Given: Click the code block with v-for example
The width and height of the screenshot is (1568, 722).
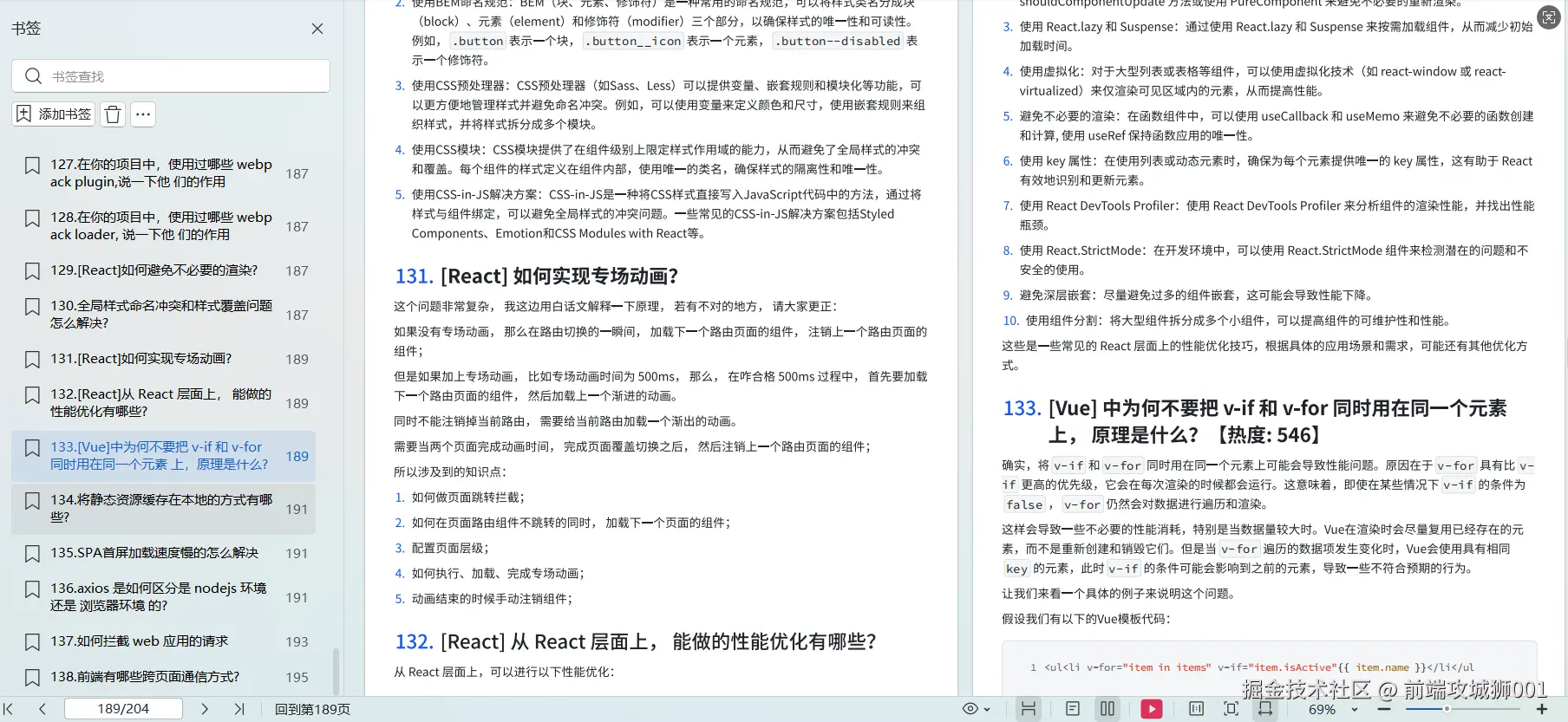Looking at the screenshot, I should (1270, 667).
